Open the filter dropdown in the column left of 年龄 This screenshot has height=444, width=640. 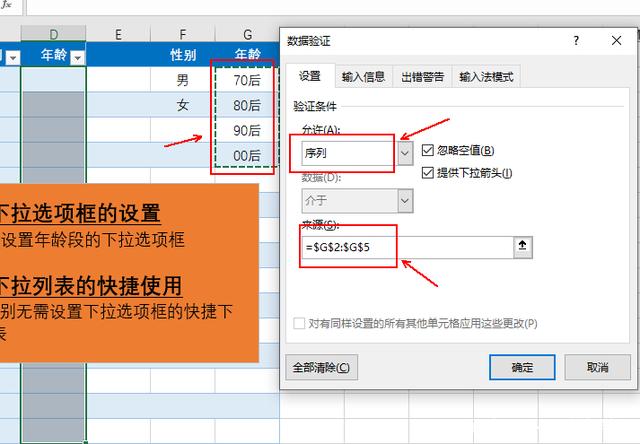point(13,58)
